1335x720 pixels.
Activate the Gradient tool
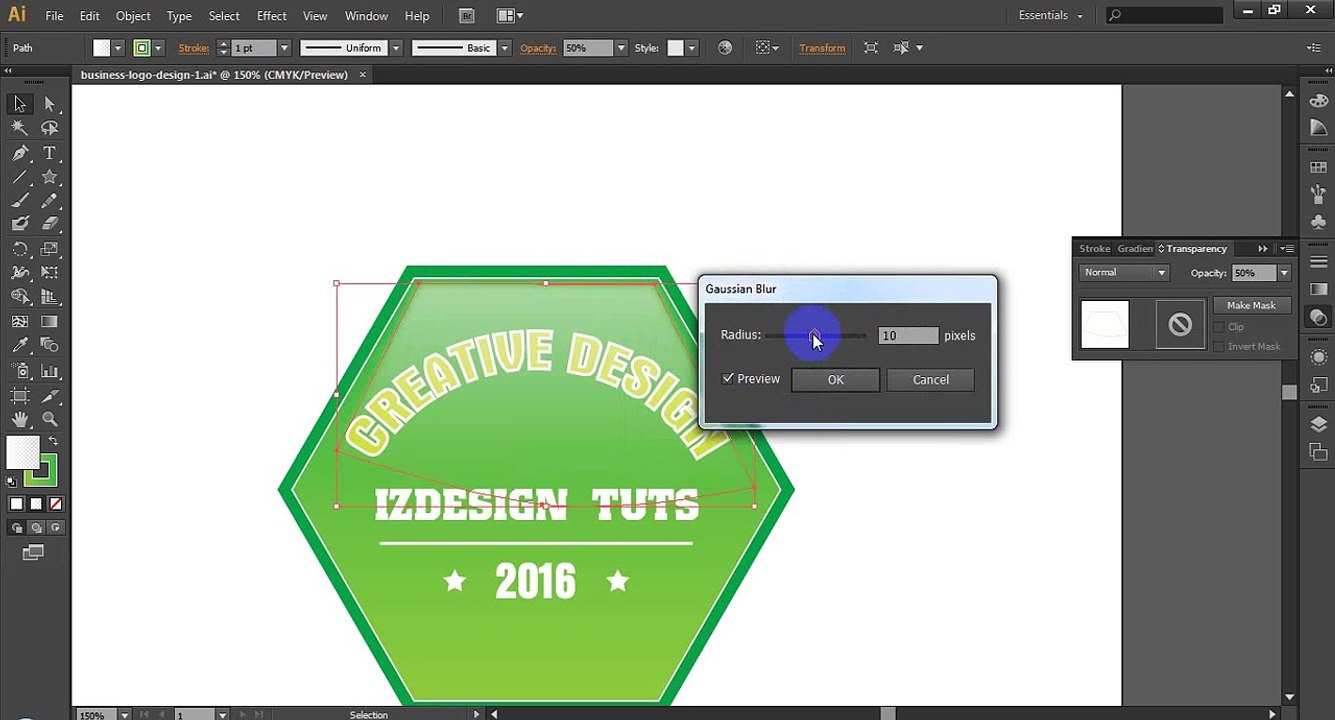[x=49, y=322]
